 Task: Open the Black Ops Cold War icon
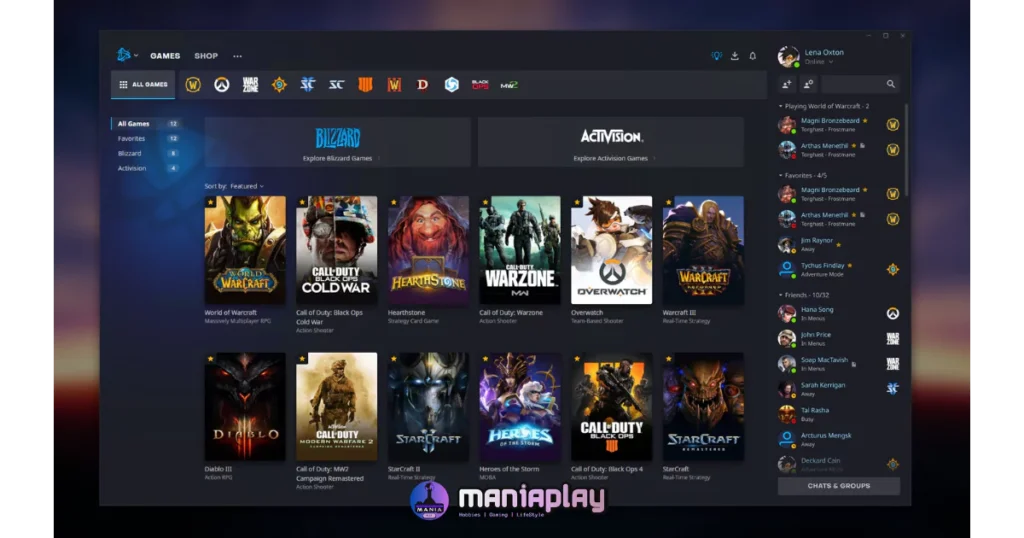[480, 85]
